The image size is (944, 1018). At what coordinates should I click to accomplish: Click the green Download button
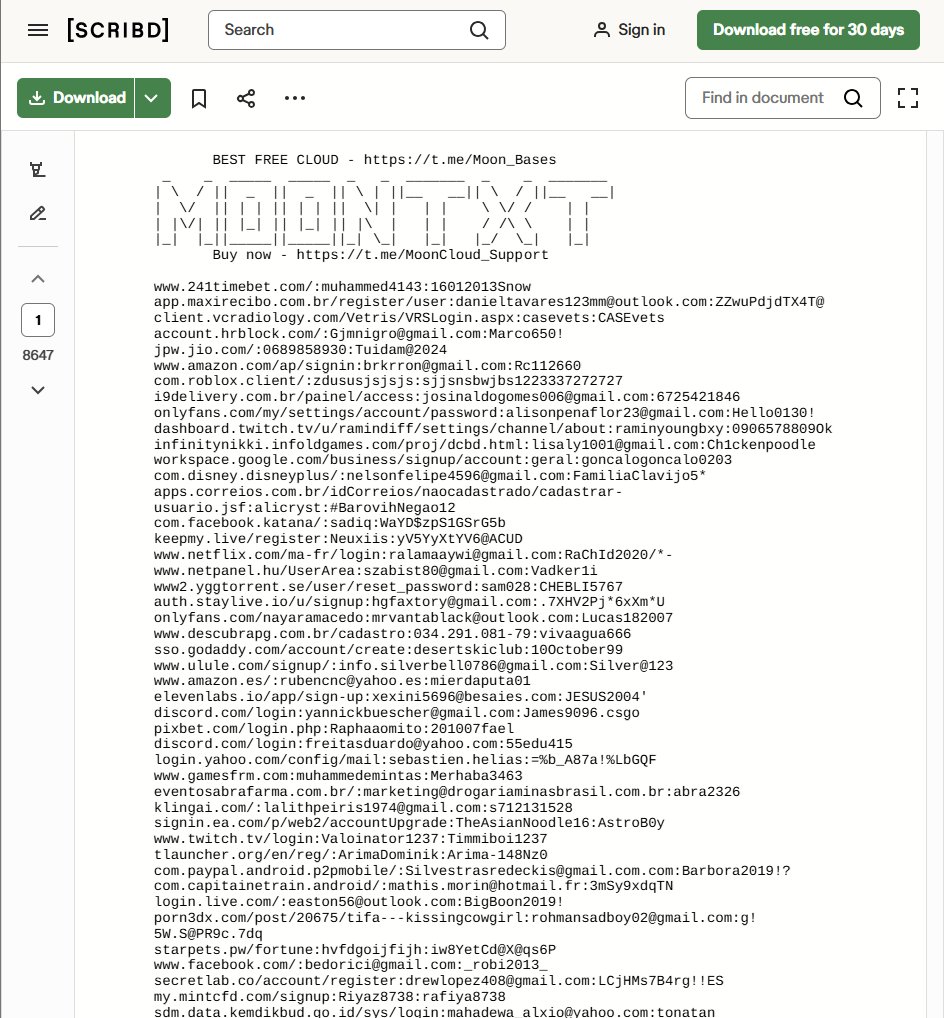click(76, 98)
